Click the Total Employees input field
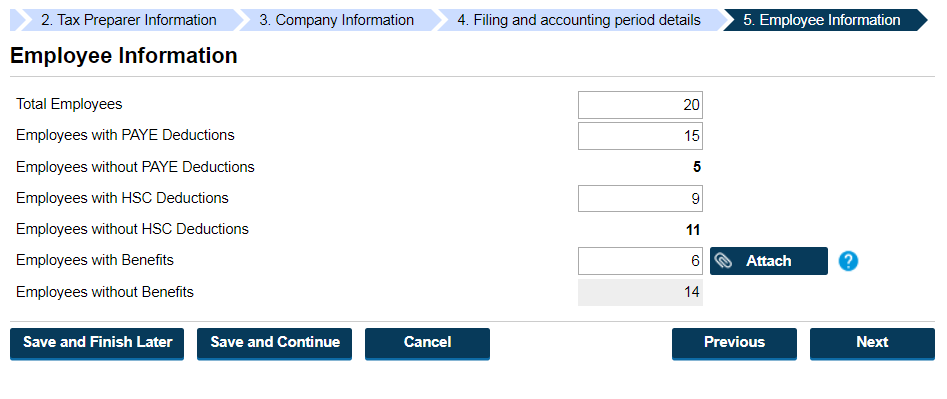This screenshot has width=947, height=399. tap(640, 105)
